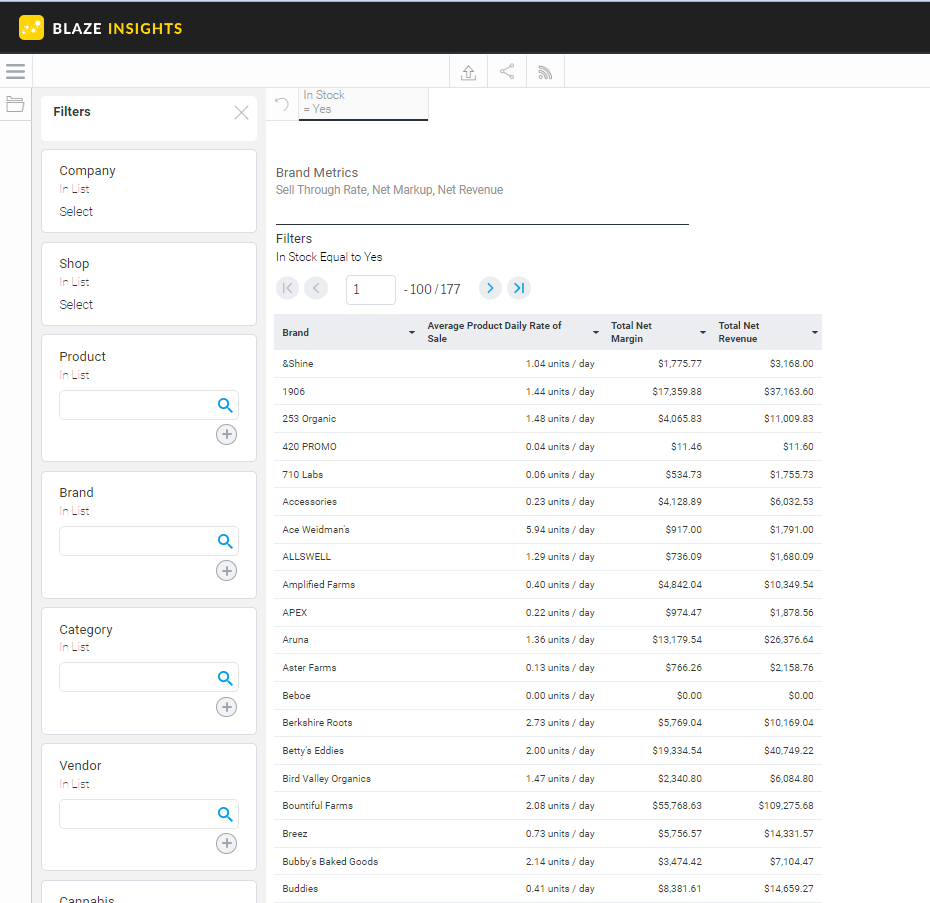The image size is (930, 903).
Task: Open Total Net Margin column dropdown
Action: (703, 332)
